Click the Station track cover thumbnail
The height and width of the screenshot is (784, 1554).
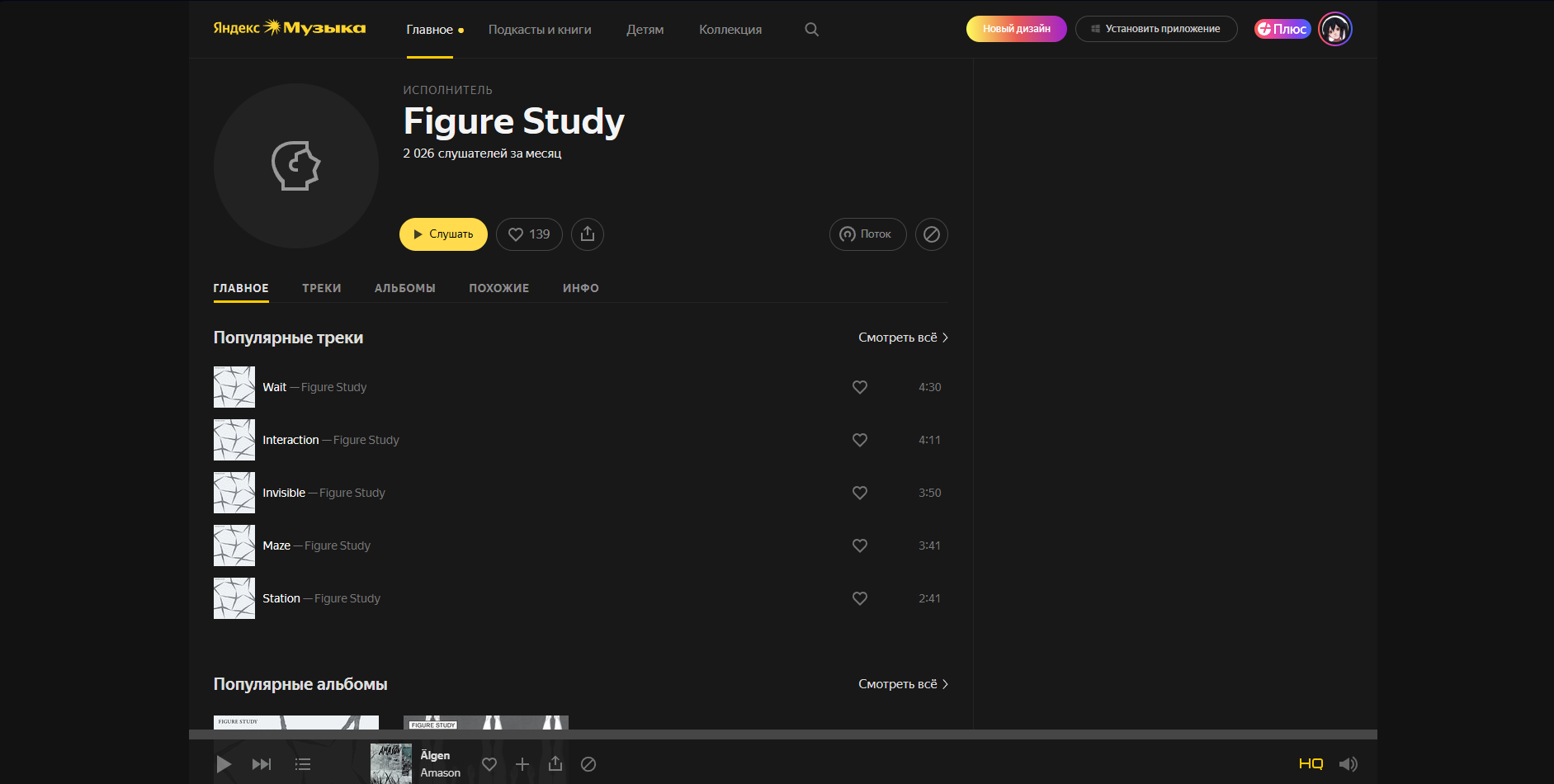pos(234,598)
